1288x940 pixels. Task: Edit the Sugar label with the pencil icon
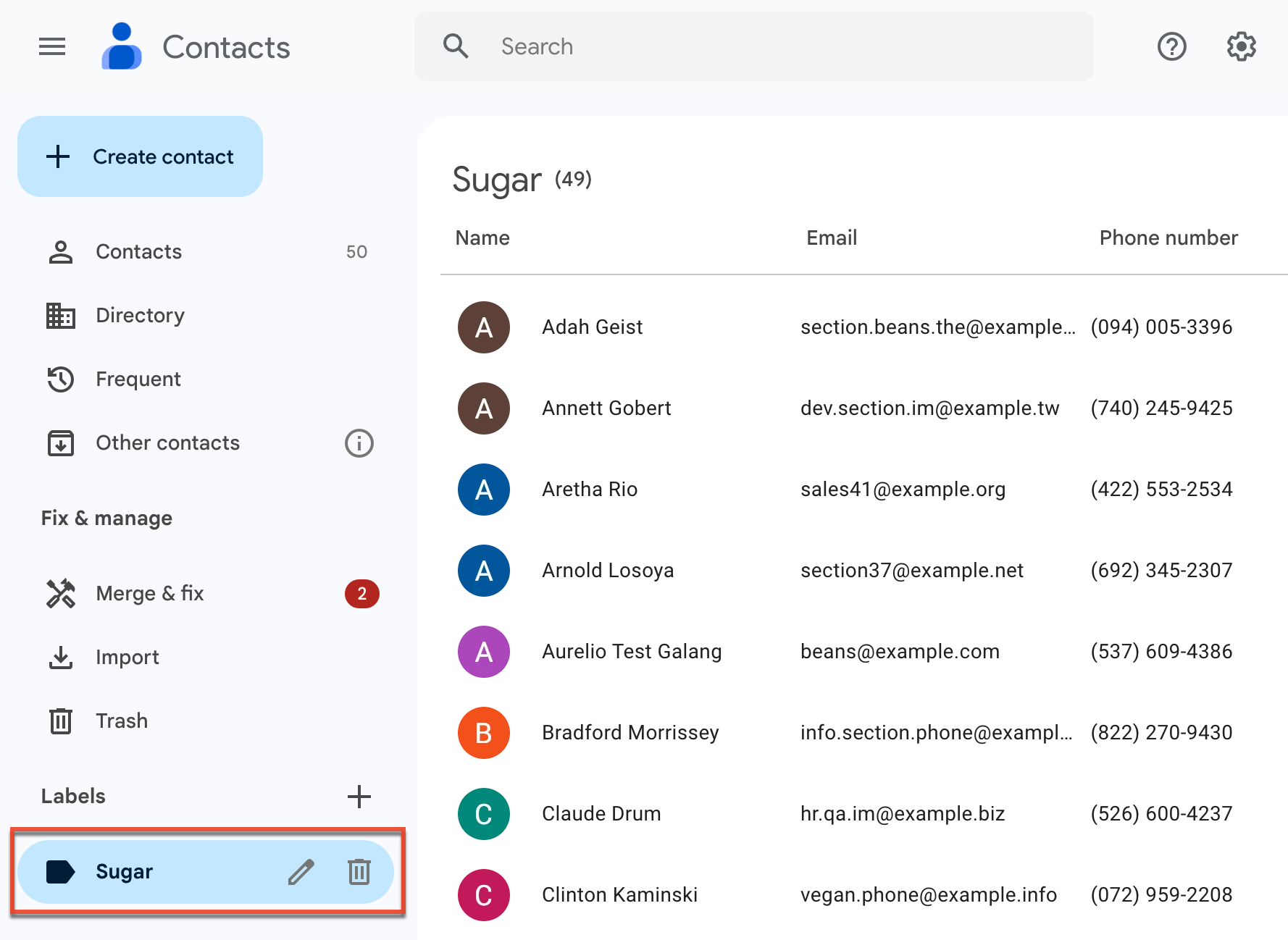pos(300,872)
